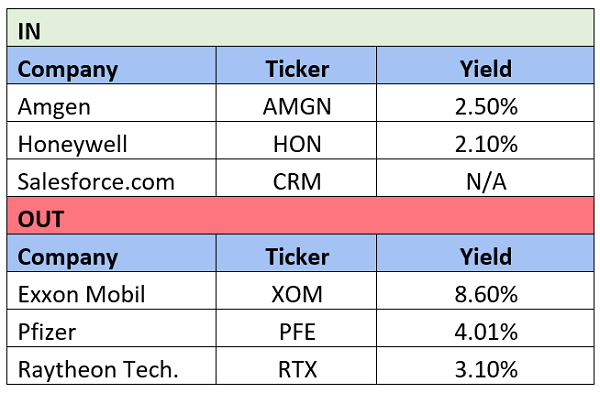600x393 pixels.
Task: Select the Amgen company cell
Action: (111, 103)
